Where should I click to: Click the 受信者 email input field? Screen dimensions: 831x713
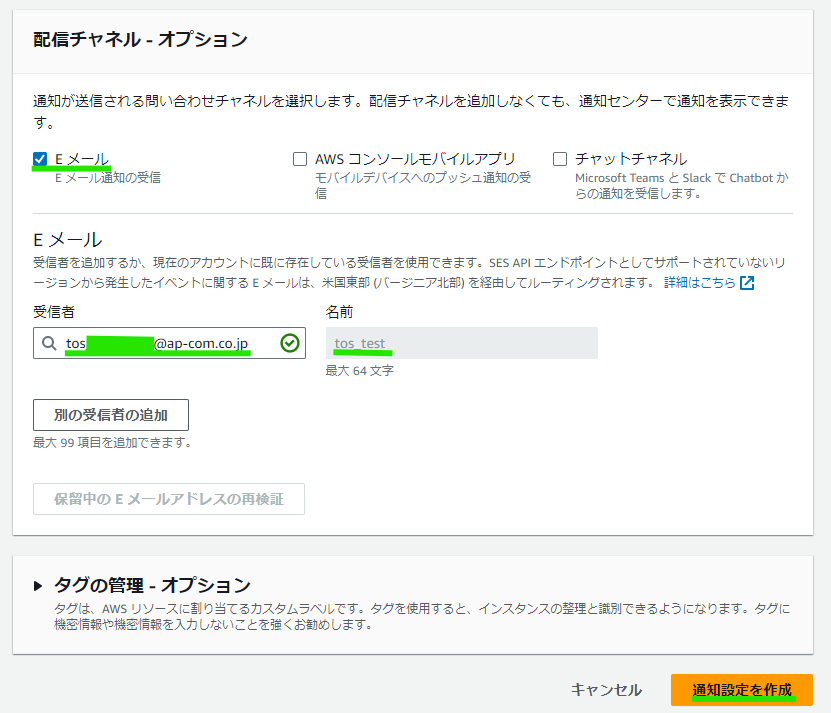(169, 343)
